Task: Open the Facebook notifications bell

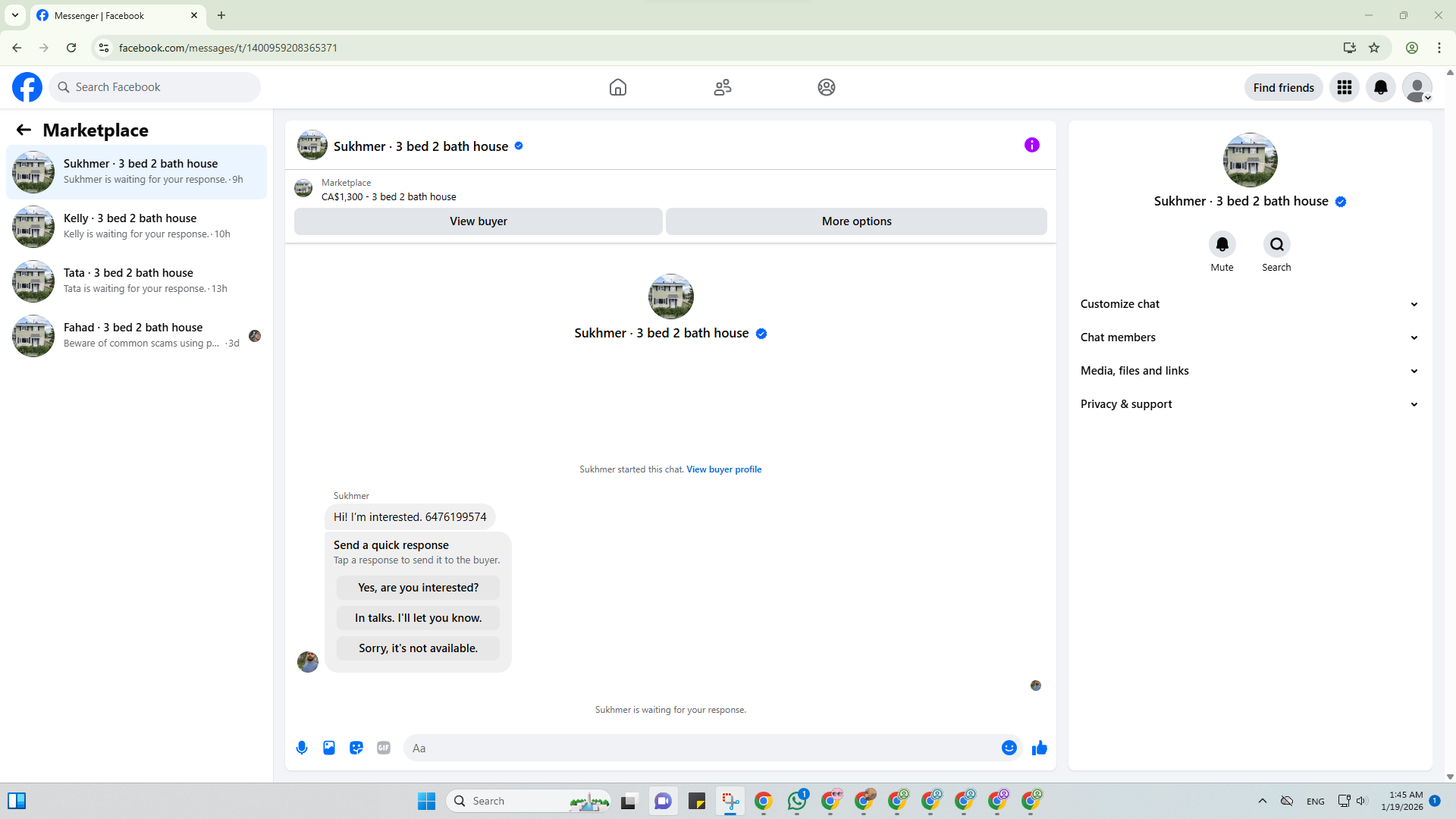Action: pos(1381,87)
